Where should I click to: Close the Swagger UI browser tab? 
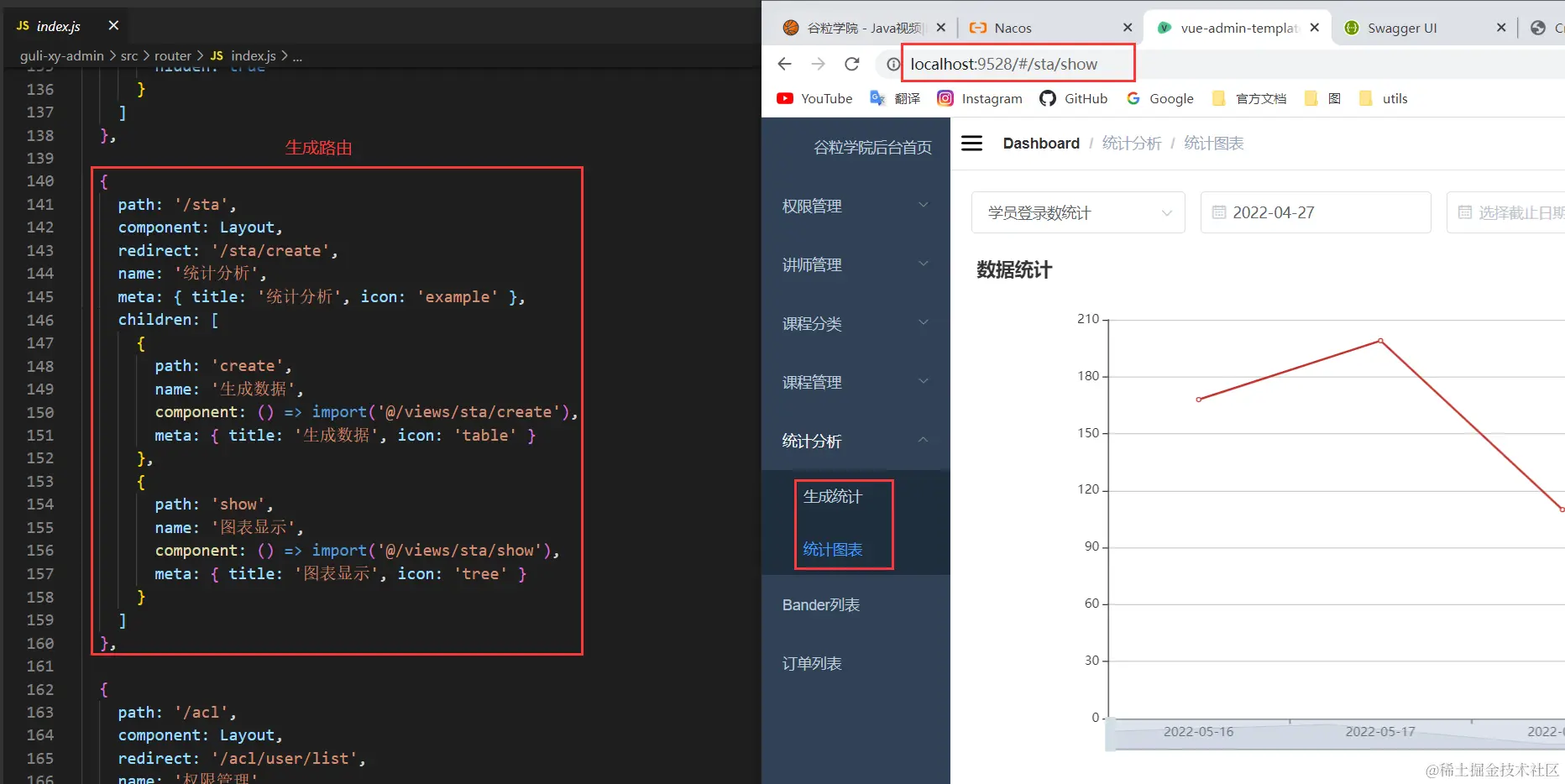pos(1501,28)
